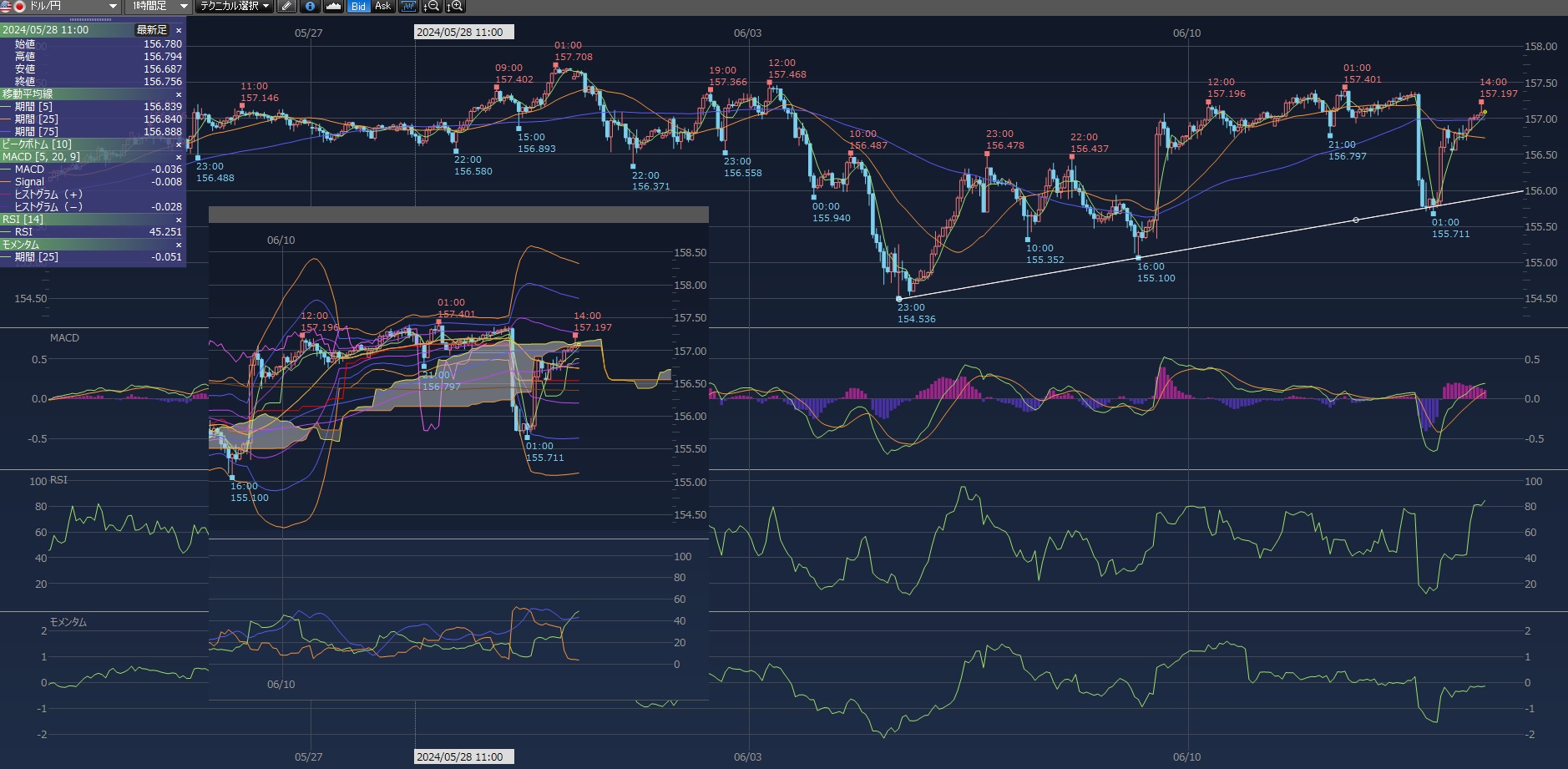Image resolution: width=1568 pixels, height=769 pixels.
Task: Open the 1時間足 timeframe dropdown
Action: 184,7
